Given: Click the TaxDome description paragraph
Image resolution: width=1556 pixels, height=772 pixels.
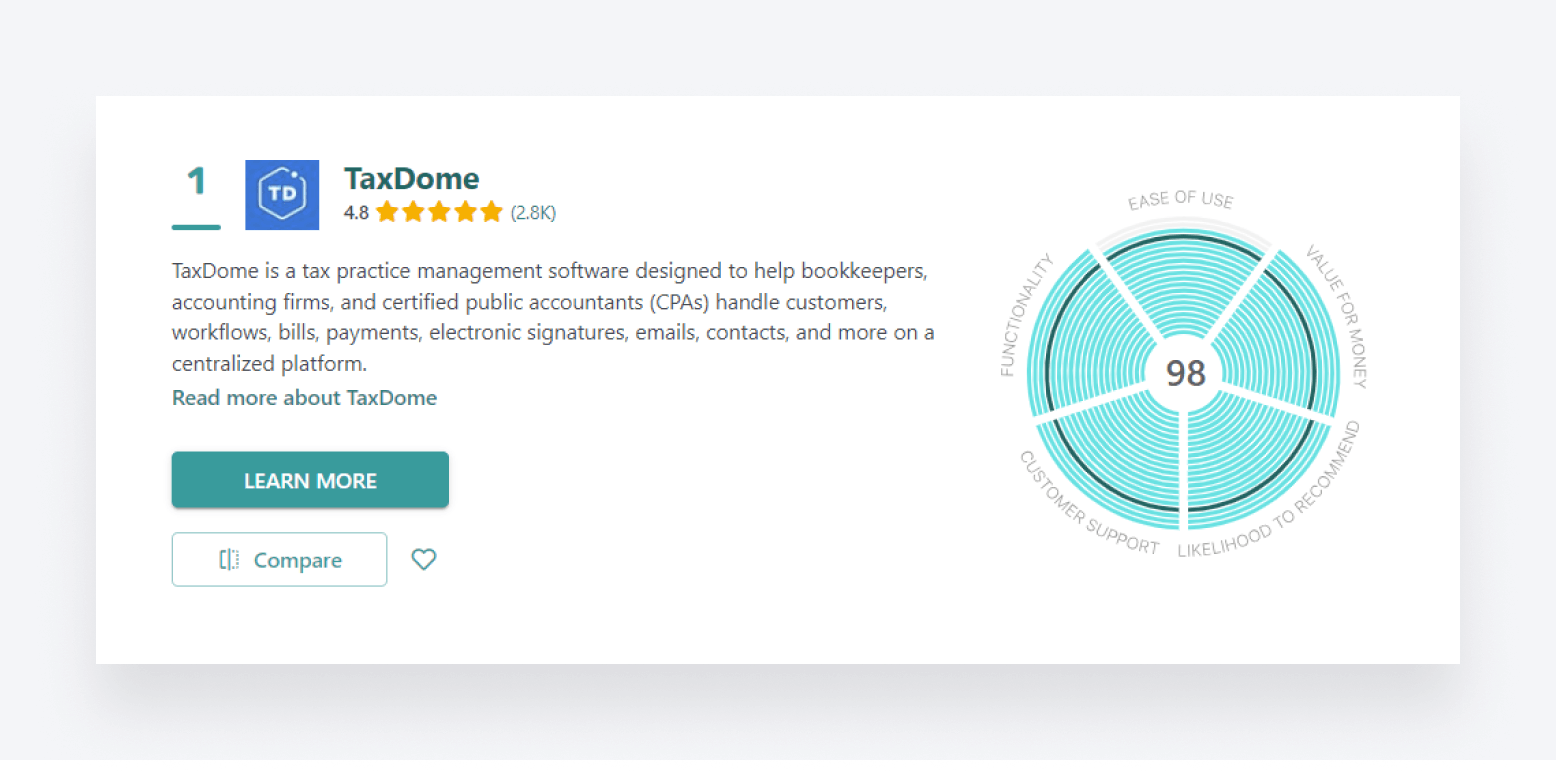Looking at the screenshot, I should (552, 317).
